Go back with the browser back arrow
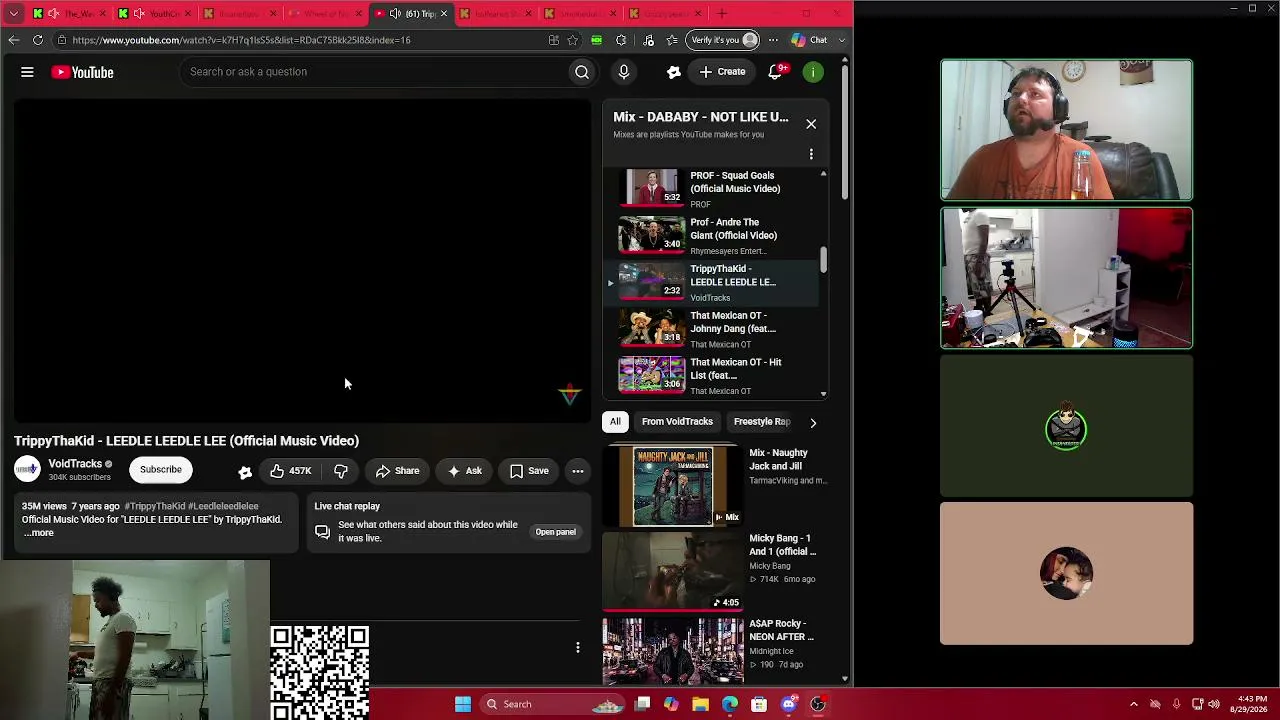This screenshot has width=1280, height=720. pyautogui.click(x=13, y=40)
